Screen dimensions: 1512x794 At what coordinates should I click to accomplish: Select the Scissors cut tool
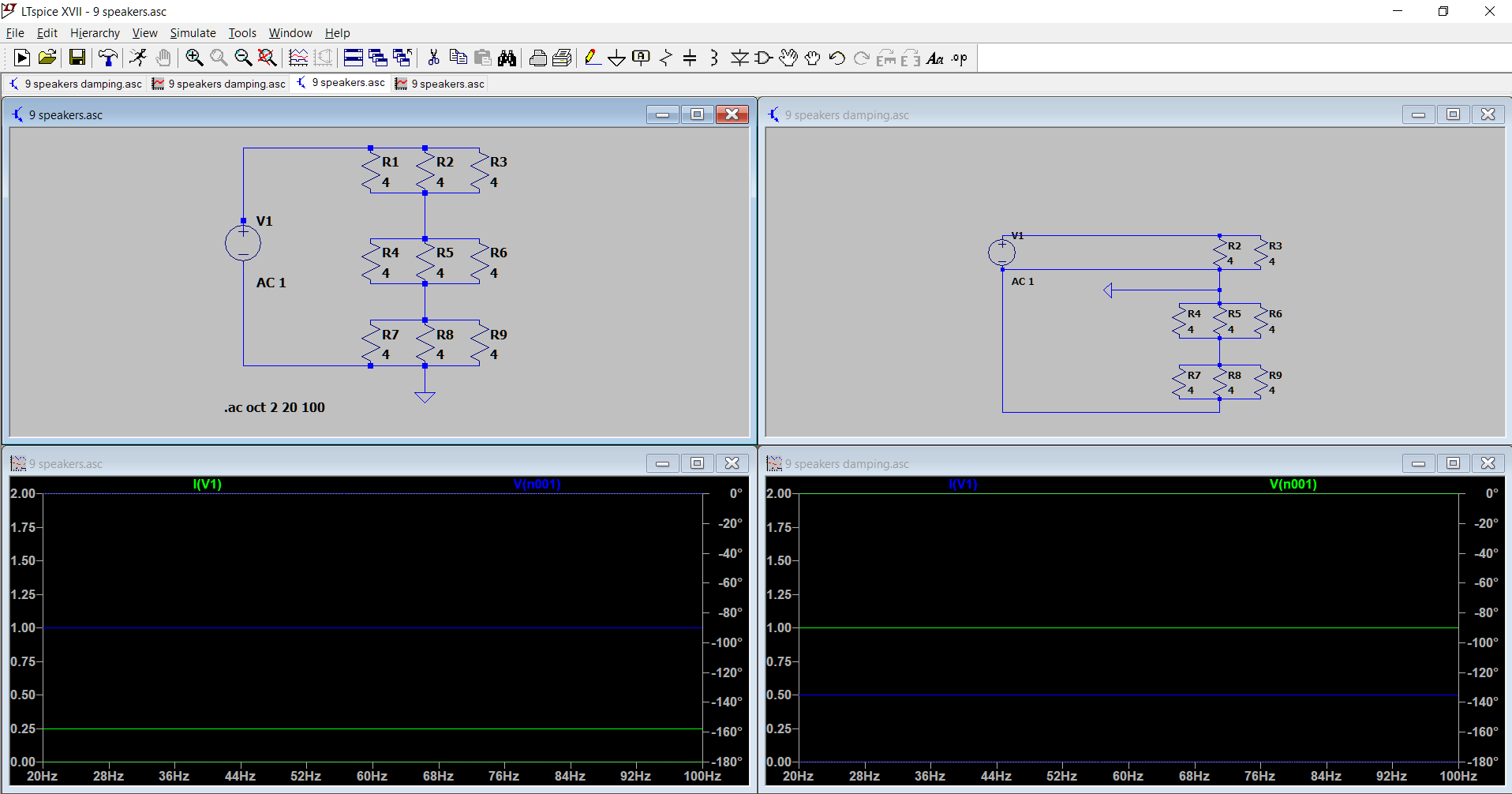(x=433, y=58)
